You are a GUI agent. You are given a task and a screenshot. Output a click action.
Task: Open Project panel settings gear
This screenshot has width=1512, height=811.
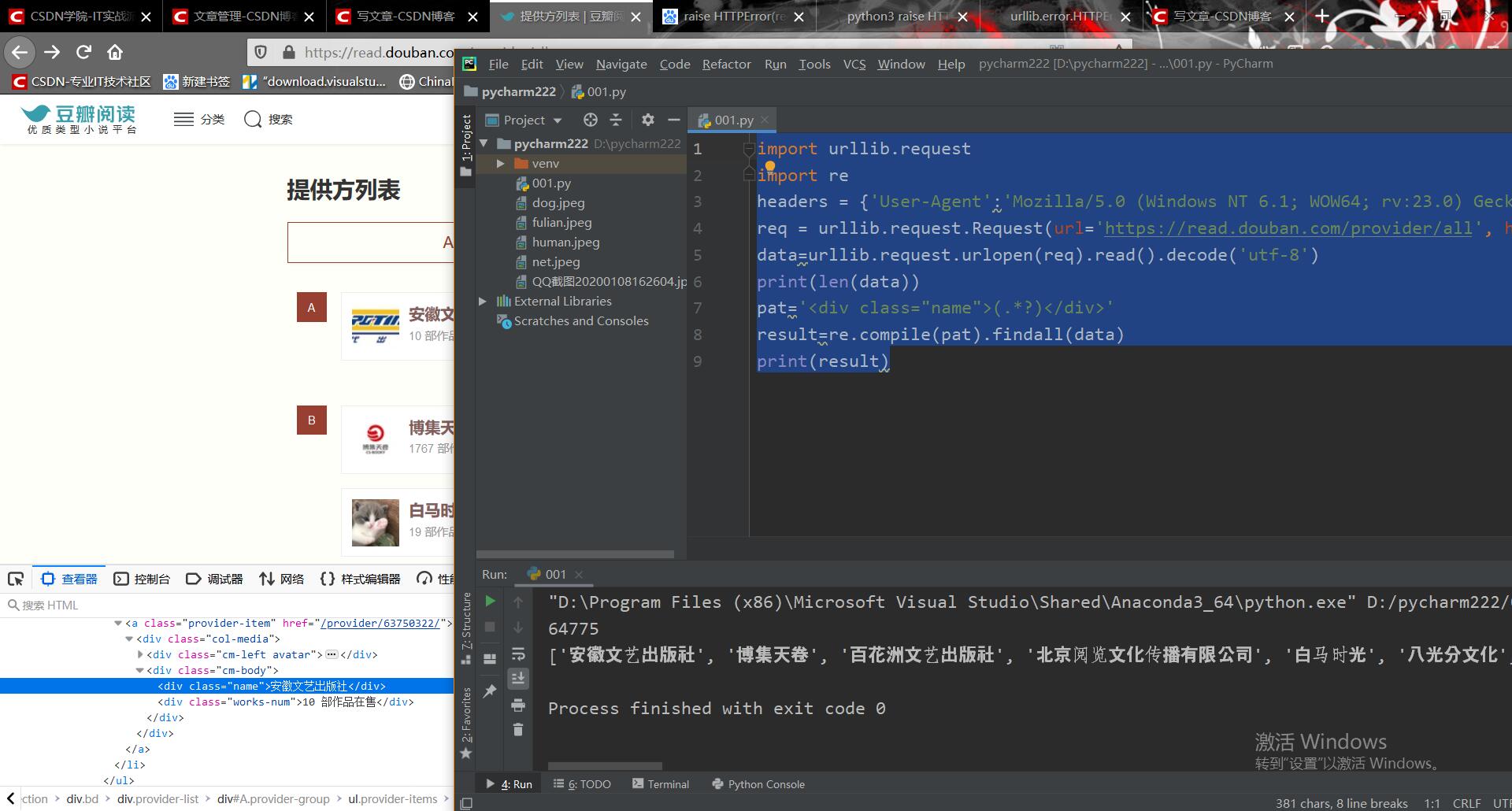(x=647, y=120)
